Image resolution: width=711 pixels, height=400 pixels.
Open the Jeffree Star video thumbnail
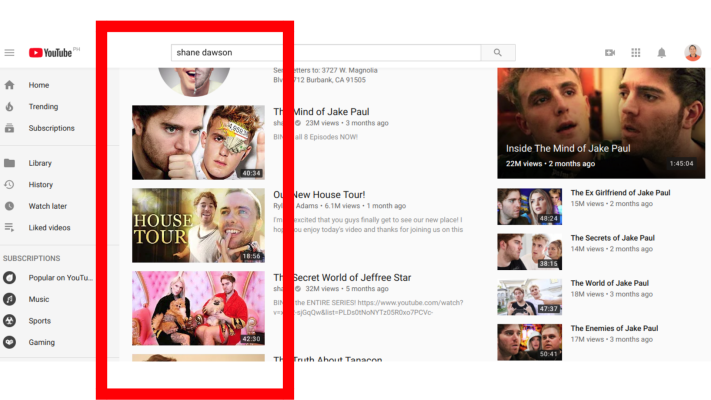198,308
